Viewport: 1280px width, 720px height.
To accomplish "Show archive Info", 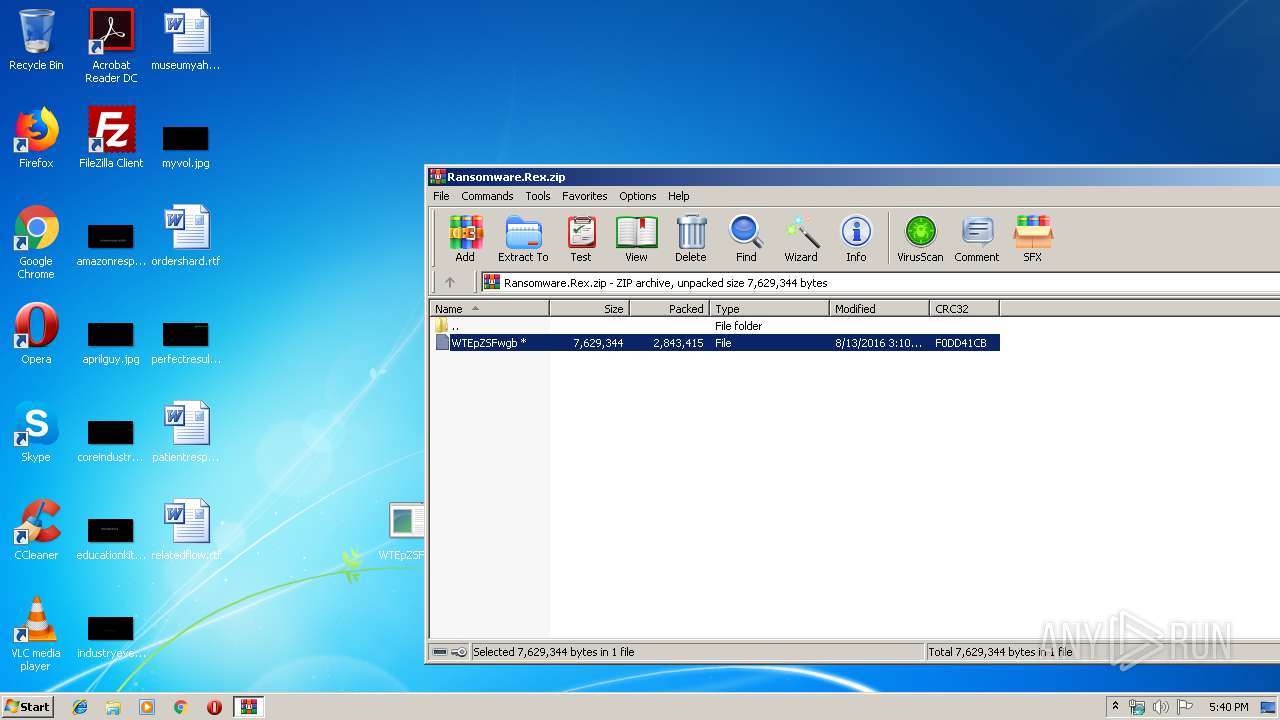I will (856, 239).
